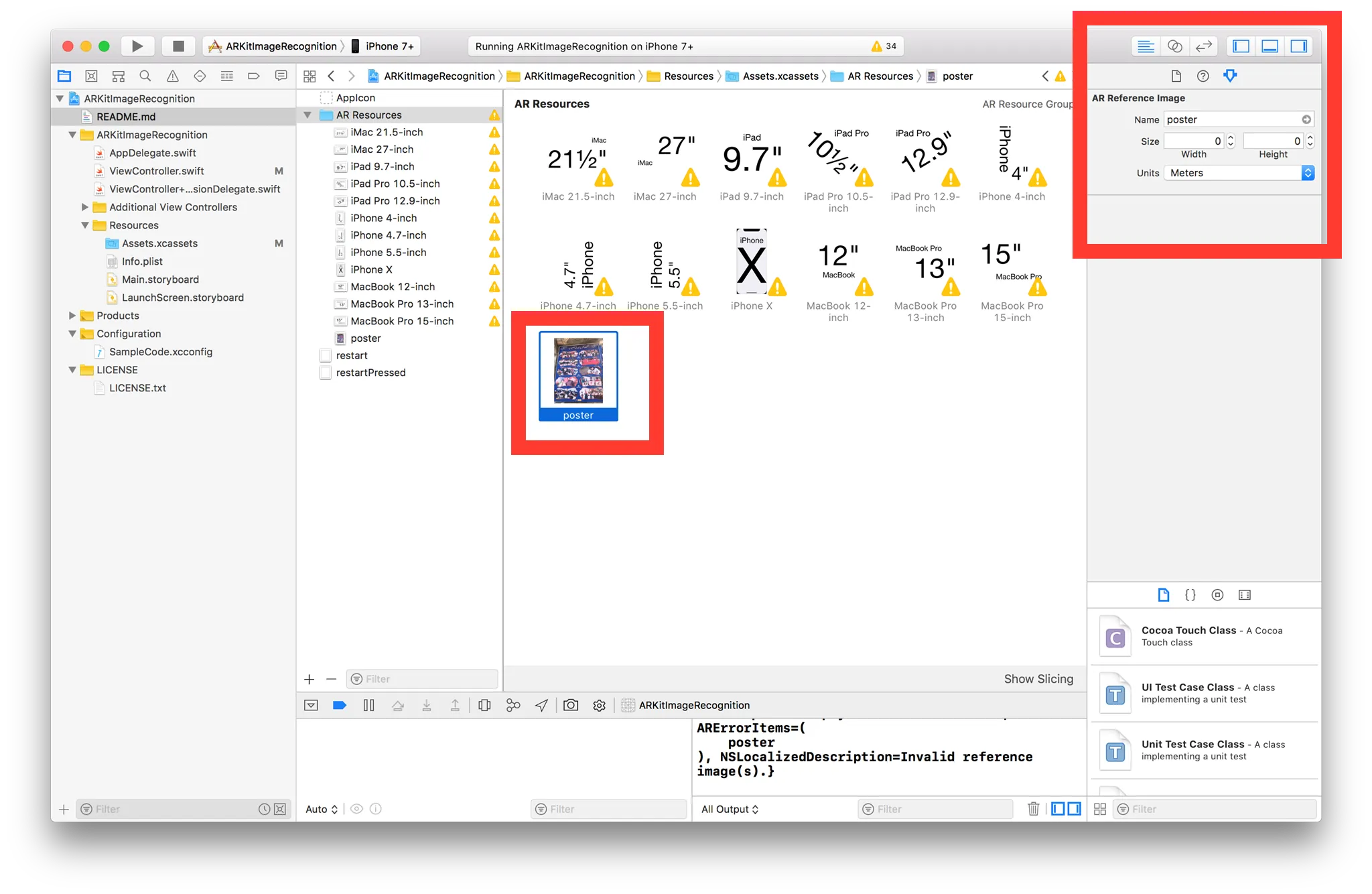Open the Find navigator magnifier icon

pyautogui.click(x=145, y=76)
